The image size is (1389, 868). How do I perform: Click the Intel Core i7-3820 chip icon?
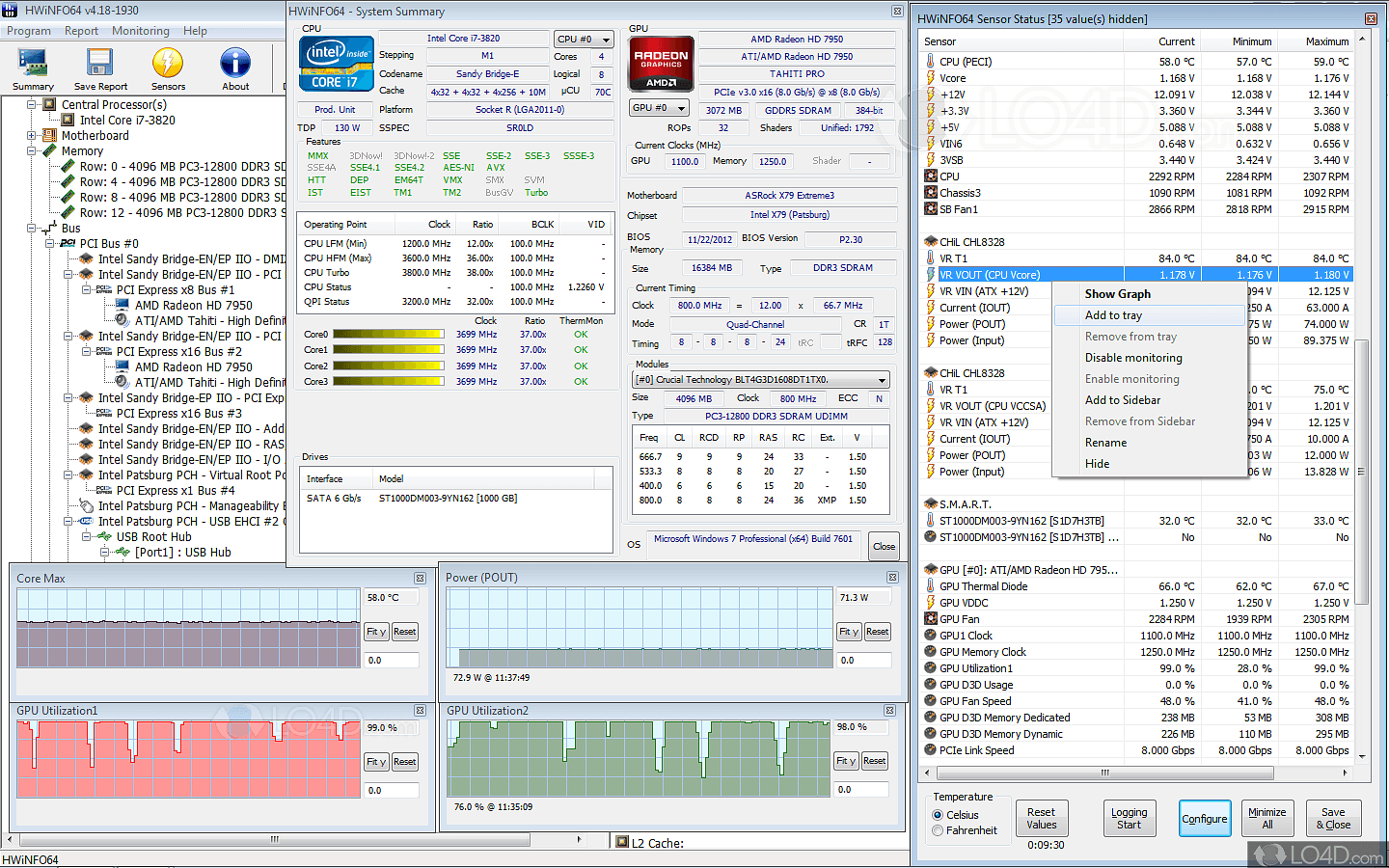pyautogui.click(x=68, y=121)
